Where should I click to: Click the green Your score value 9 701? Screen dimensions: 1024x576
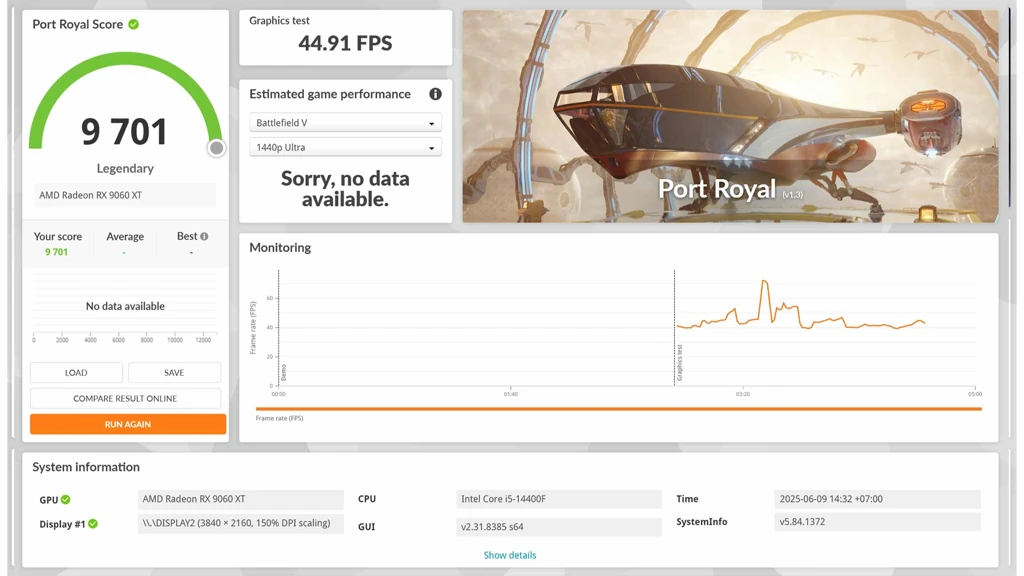pyautogui.click(x=56, y=252)
